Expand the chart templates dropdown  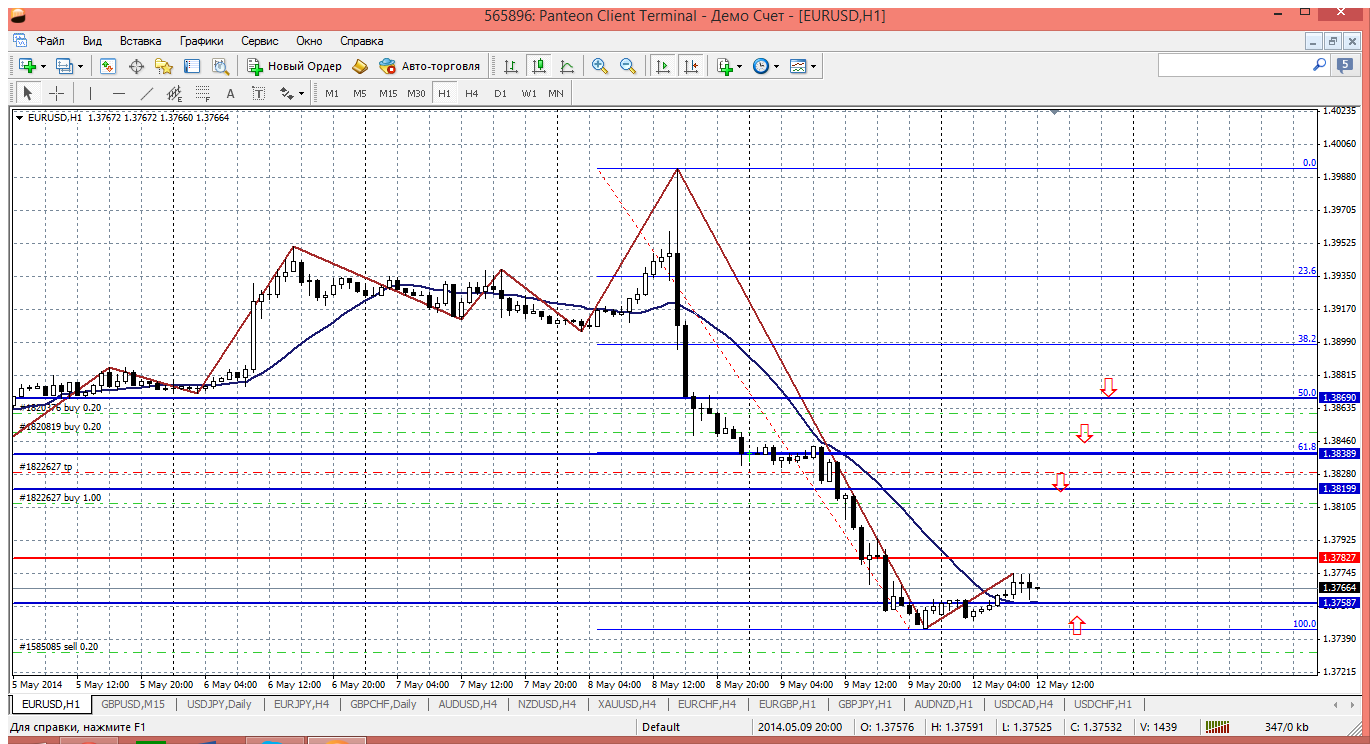click(x=814, y=66)
